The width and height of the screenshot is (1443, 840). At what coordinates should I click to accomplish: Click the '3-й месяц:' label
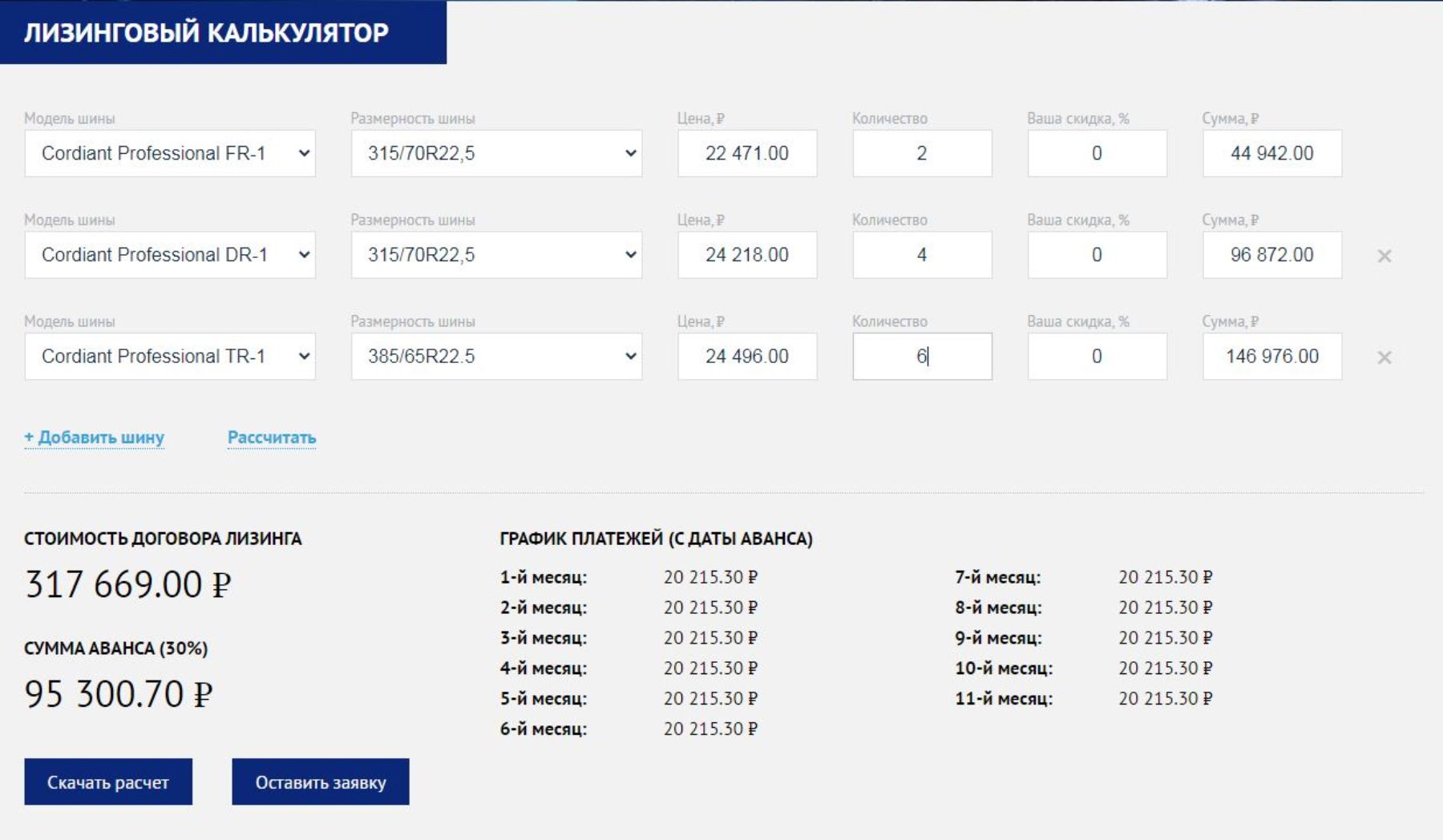coord(544,638)
